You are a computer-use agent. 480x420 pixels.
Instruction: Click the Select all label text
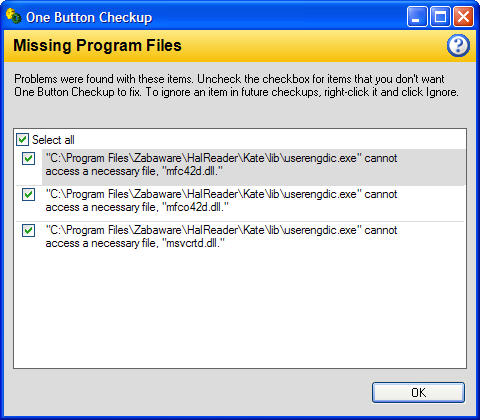coord(53,140)
